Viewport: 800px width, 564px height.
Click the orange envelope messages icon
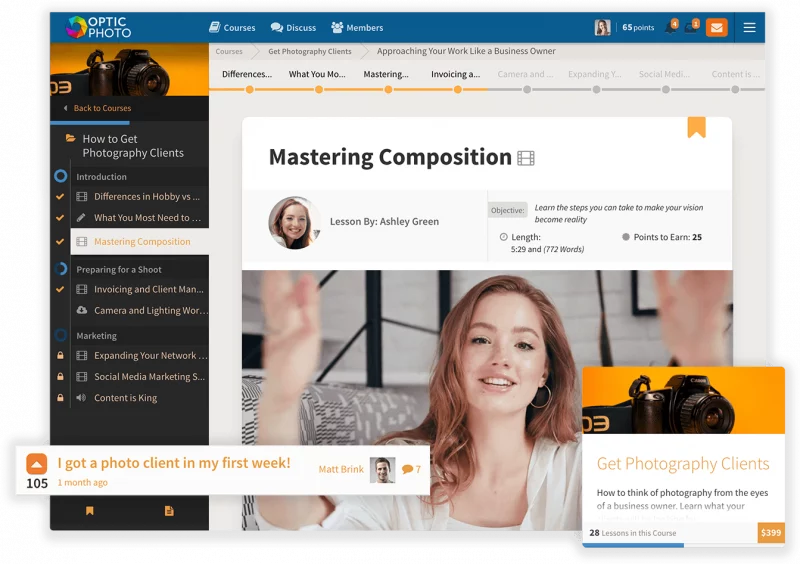[716, 27]
